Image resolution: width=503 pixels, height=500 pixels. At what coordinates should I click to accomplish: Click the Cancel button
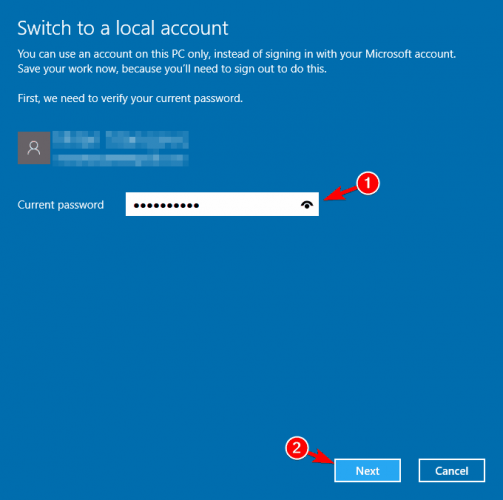[452, 470]
